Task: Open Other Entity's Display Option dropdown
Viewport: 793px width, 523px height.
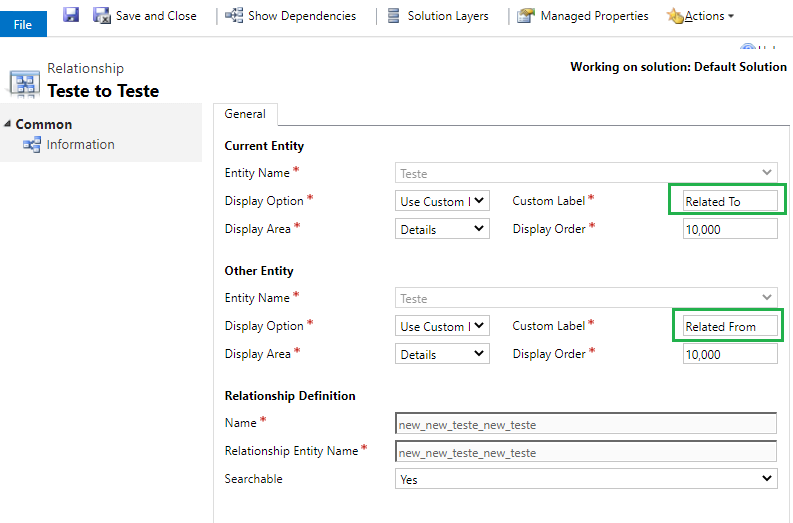Action: click(442, 326)
